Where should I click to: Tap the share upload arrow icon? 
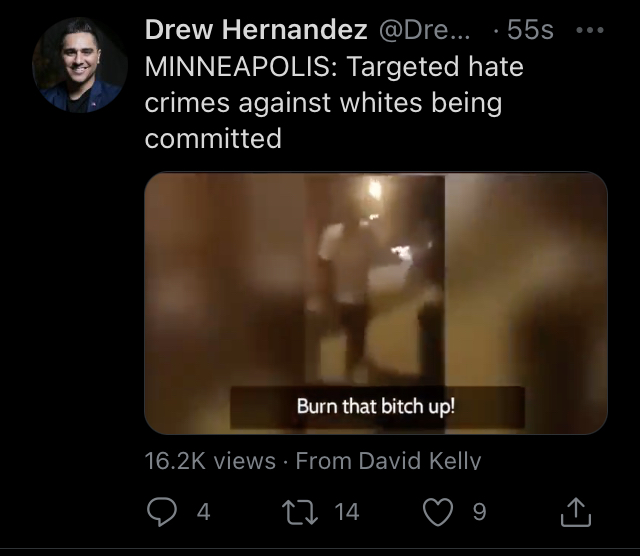[576, 512]
